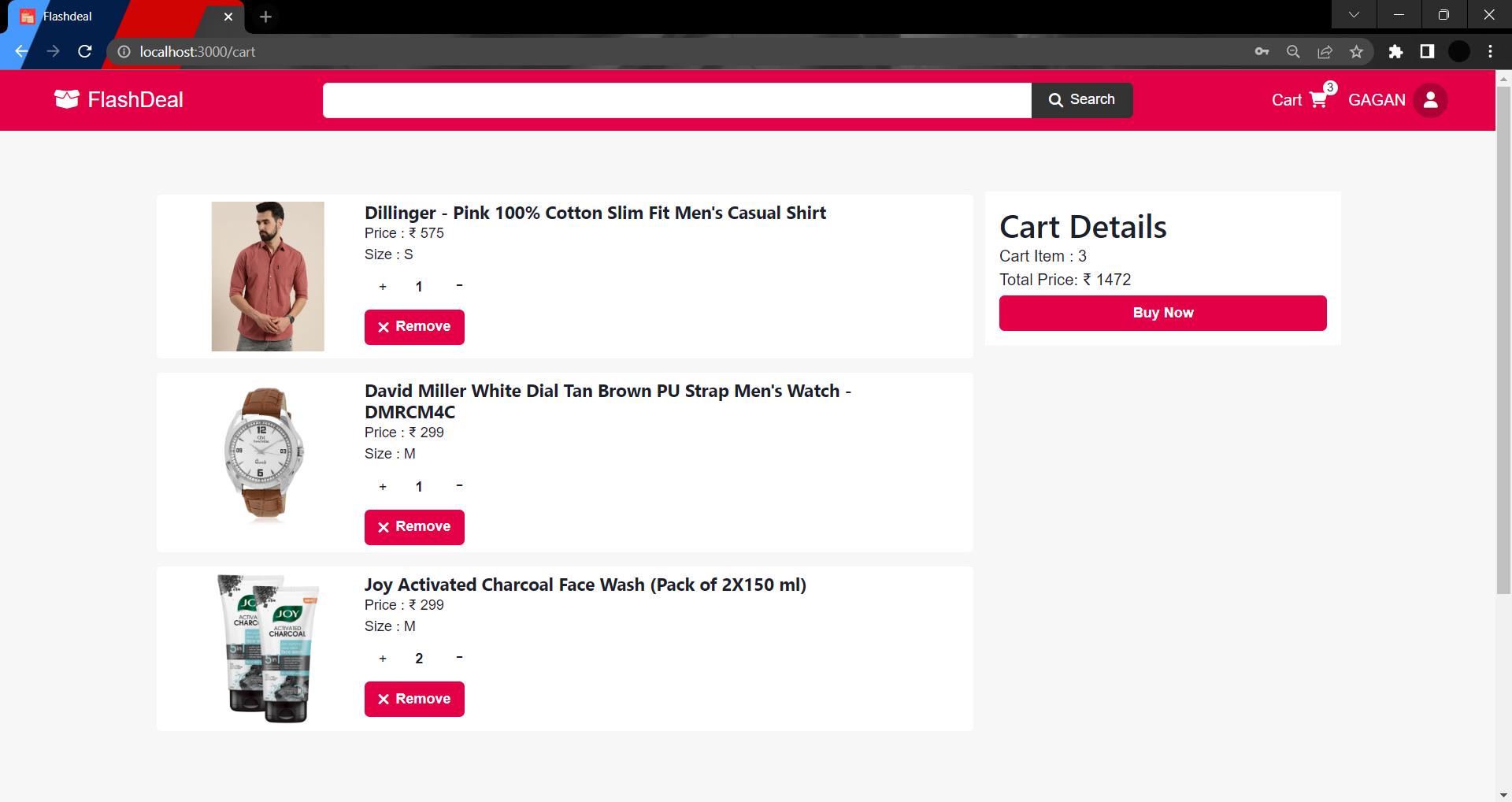Select the Flashdeal browser tab
This screenshot has width=1512, height=802.
click(94, 16)
